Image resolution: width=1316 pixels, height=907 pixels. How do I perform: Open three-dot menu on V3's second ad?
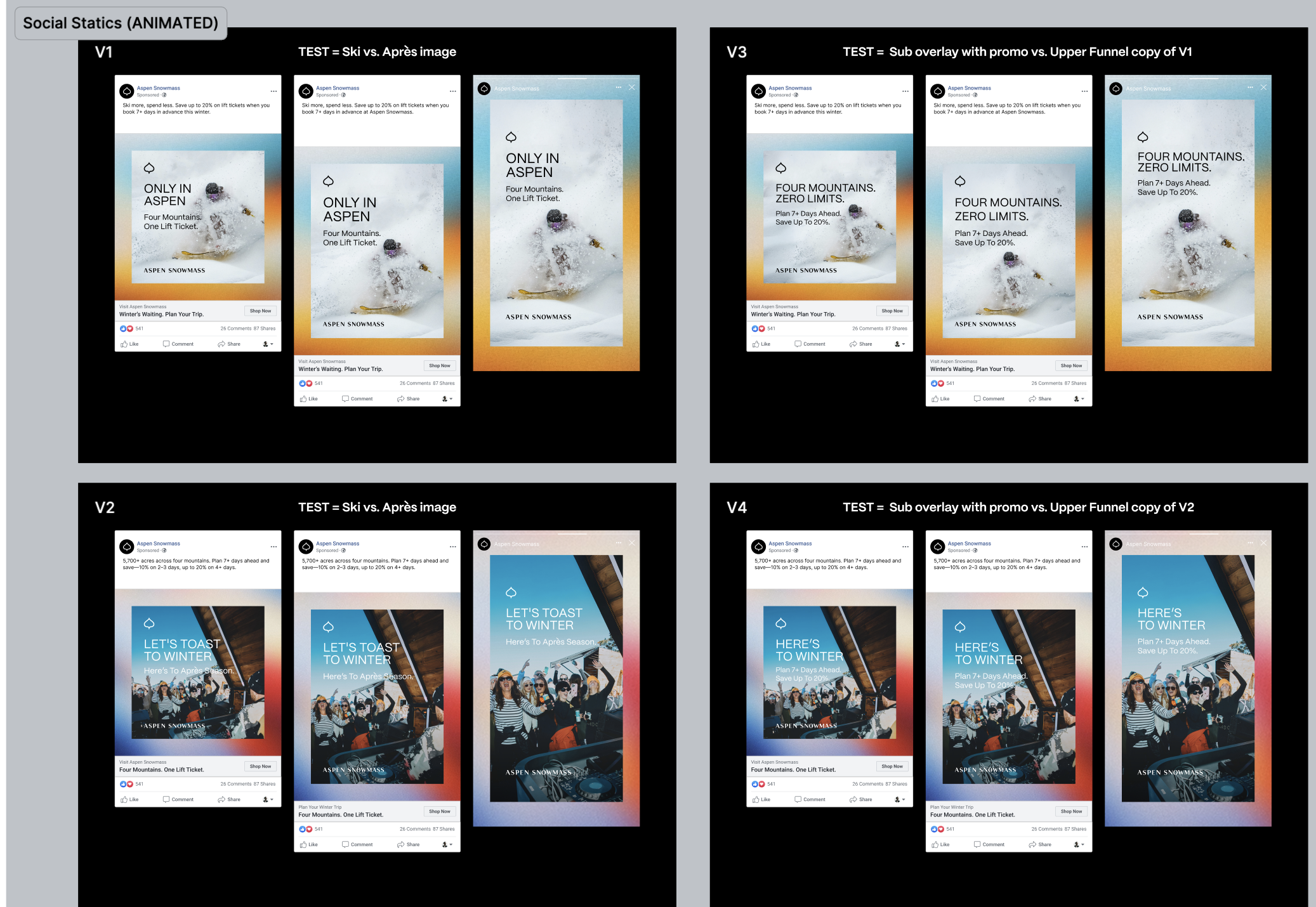1084,91
